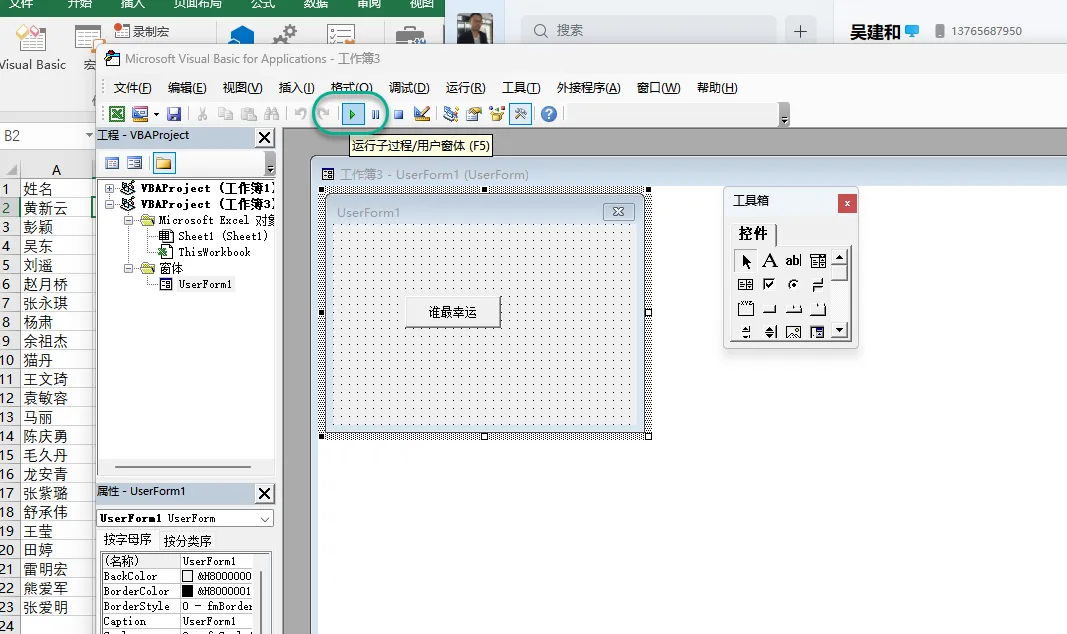Click the 搜索 search box at top
1067x634 pixels.
[649, 31]
